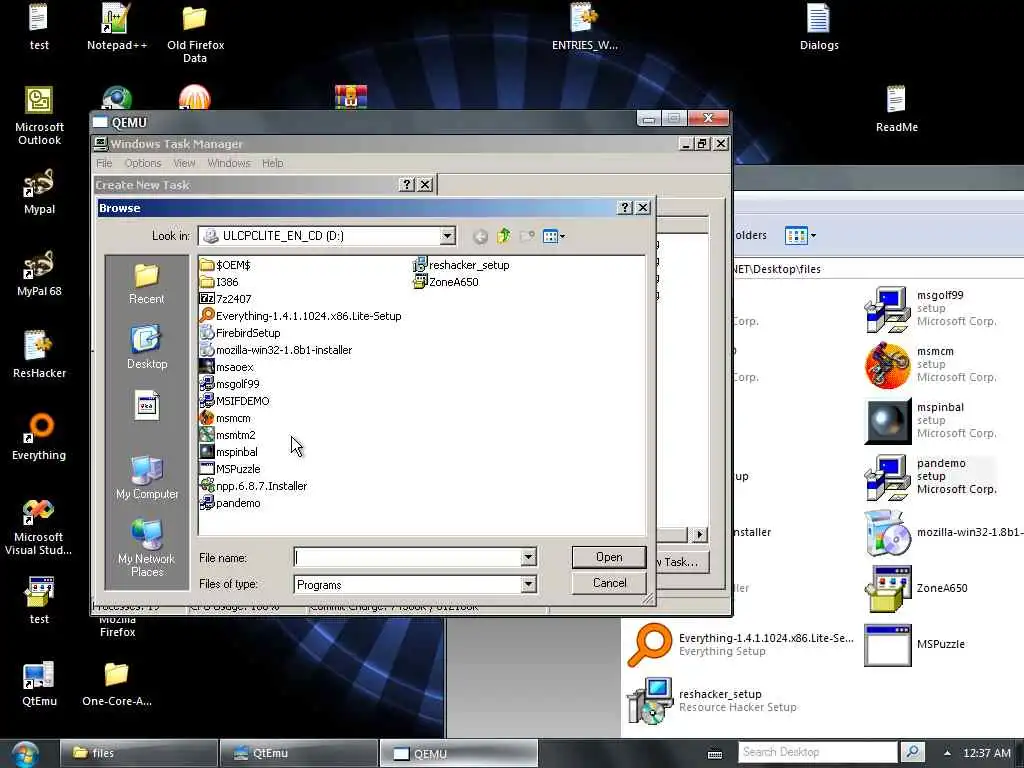The image size is (1024, 768).
Task: Click the taskbar search magnifier button
Action: [912, 752]
